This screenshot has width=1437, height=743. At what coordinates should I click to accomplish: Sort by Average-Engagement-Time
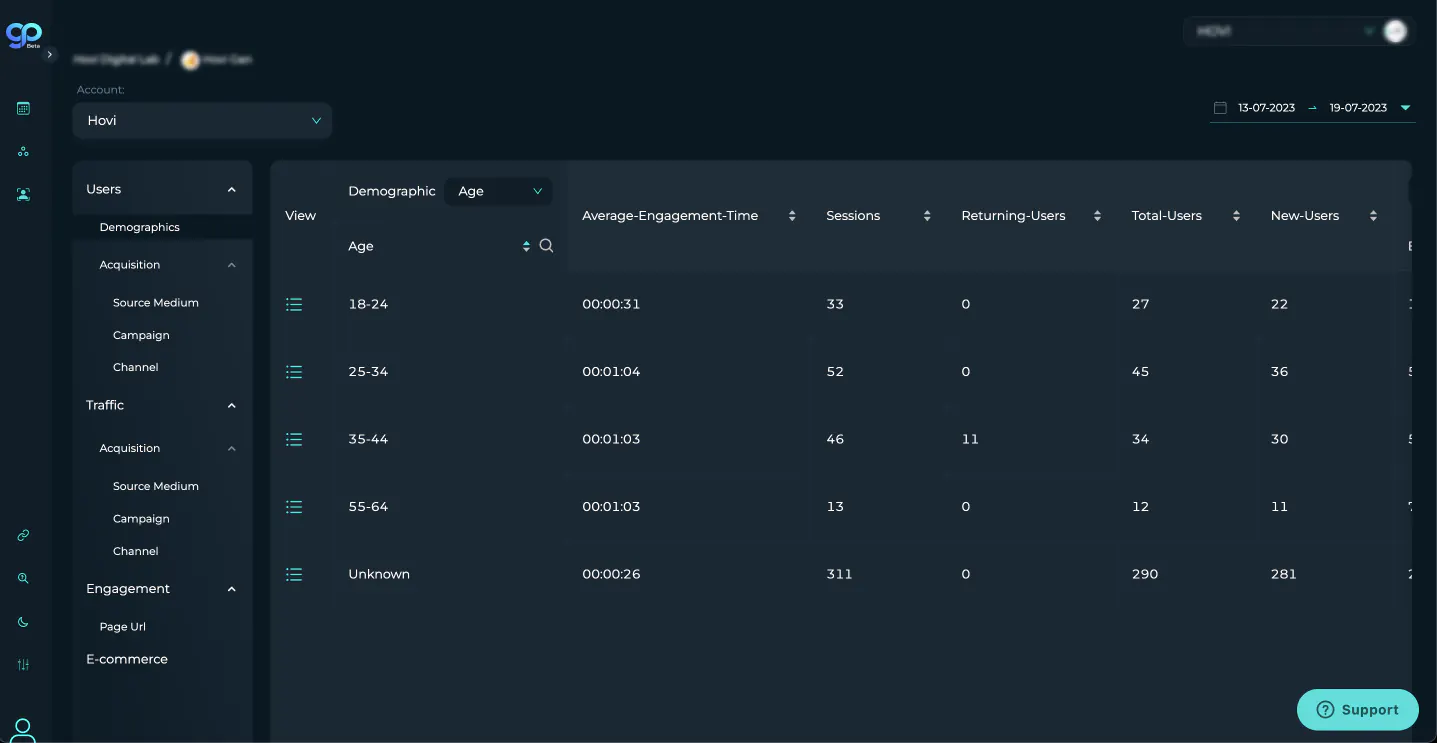(x=792, y=216)
